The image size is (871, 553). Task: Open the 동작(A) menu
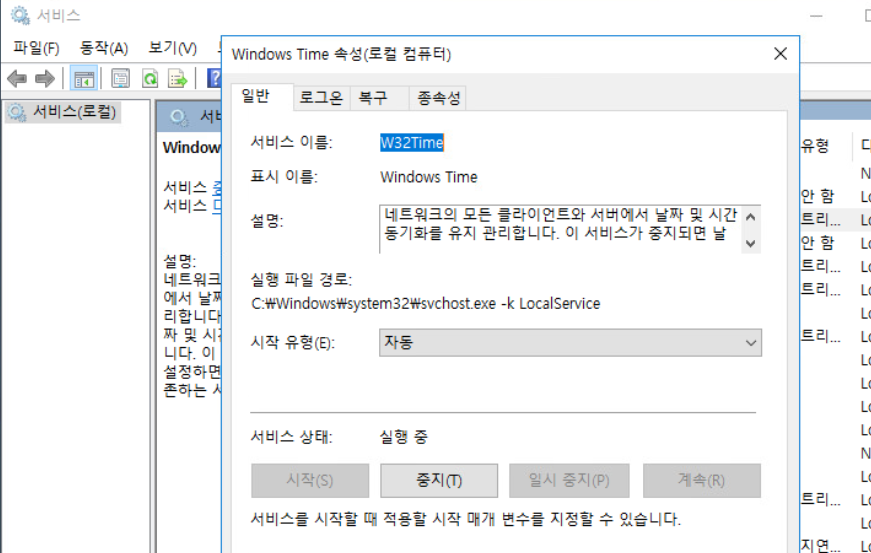pyautogui.click(x=104, y=48)
